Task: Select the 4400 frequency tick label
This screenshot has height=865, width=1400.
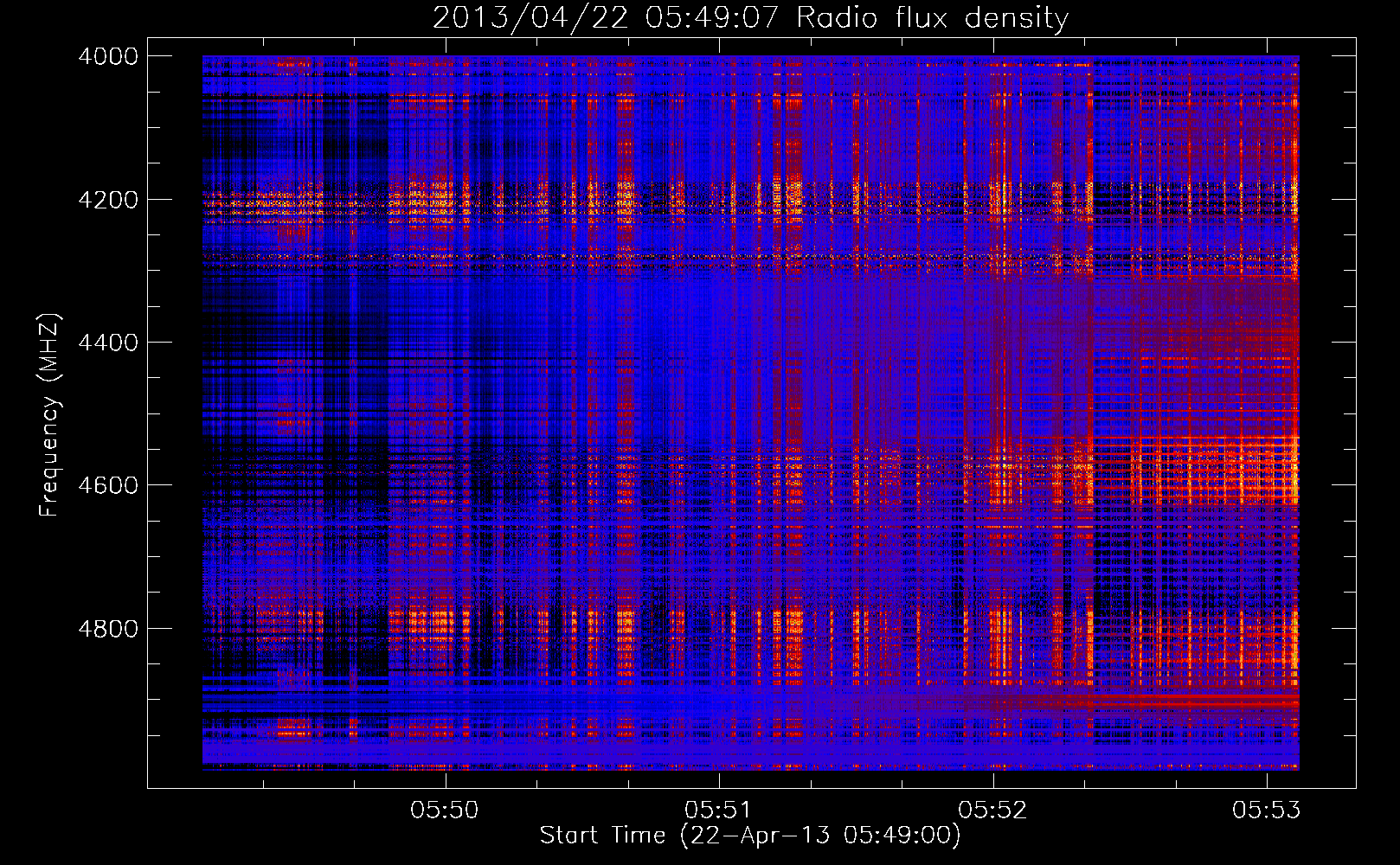Action: (x=108, y=343)
